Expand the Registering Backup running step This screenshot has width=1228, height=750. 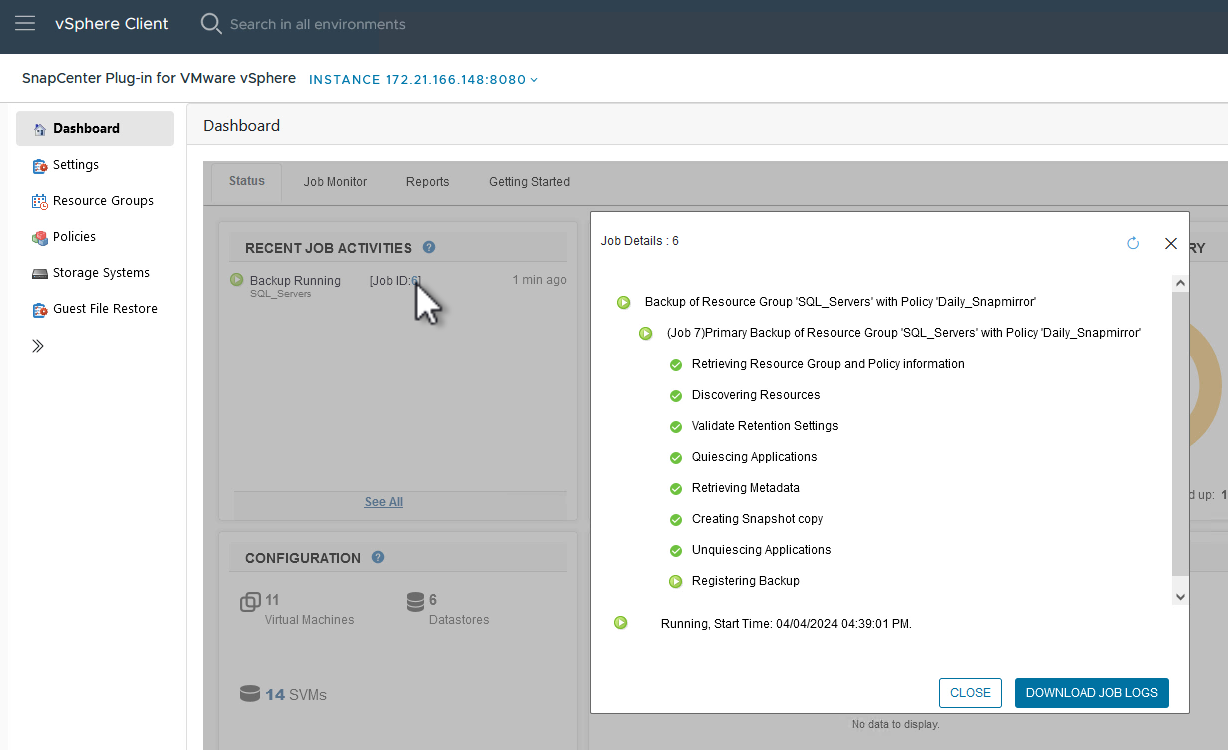(x=675, y=581)
